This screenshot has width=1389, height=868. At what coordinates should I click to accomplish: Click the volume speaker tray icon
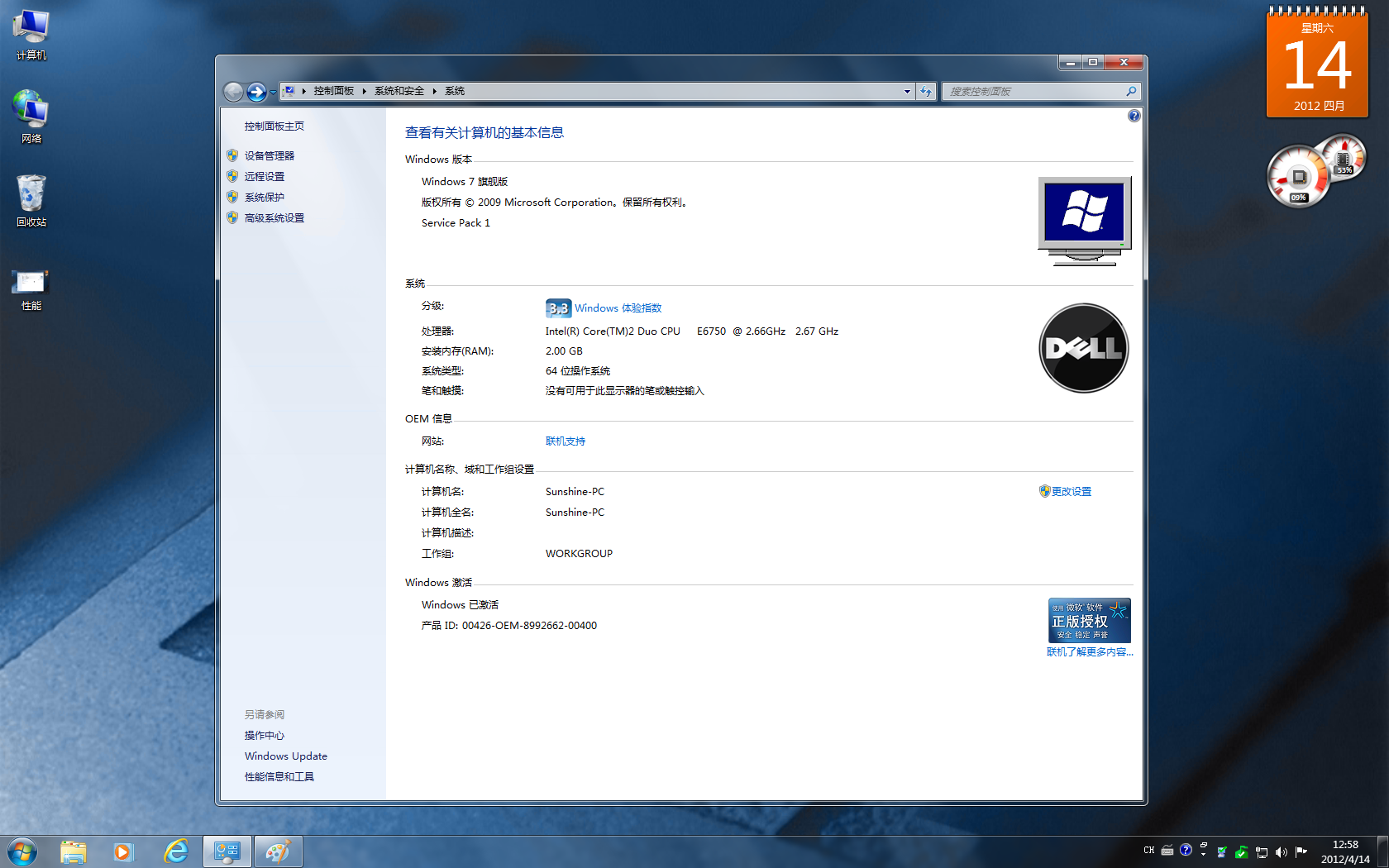(1282, 852)
